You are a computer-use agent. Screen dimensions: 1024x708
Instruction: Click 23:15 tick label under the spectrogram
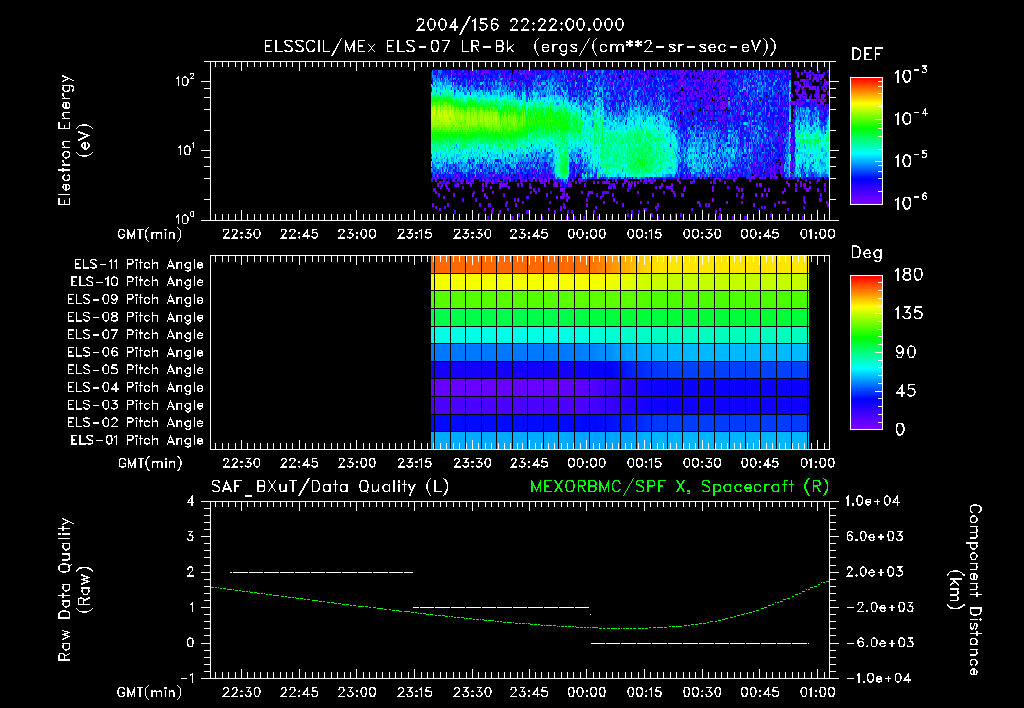pos(414,234)
